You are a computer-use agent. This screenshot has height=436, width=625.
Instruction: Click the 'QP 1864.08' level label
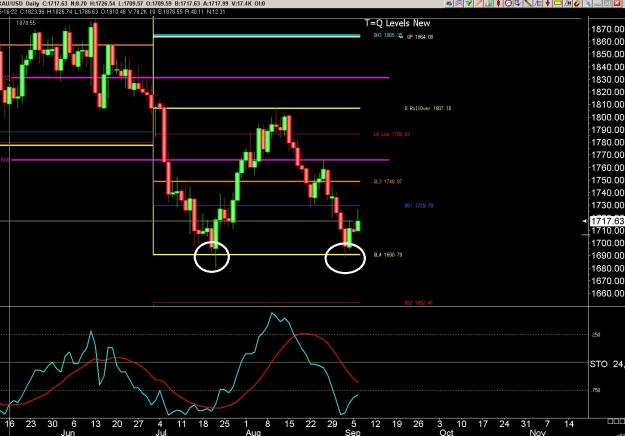[x=420, y=37]
